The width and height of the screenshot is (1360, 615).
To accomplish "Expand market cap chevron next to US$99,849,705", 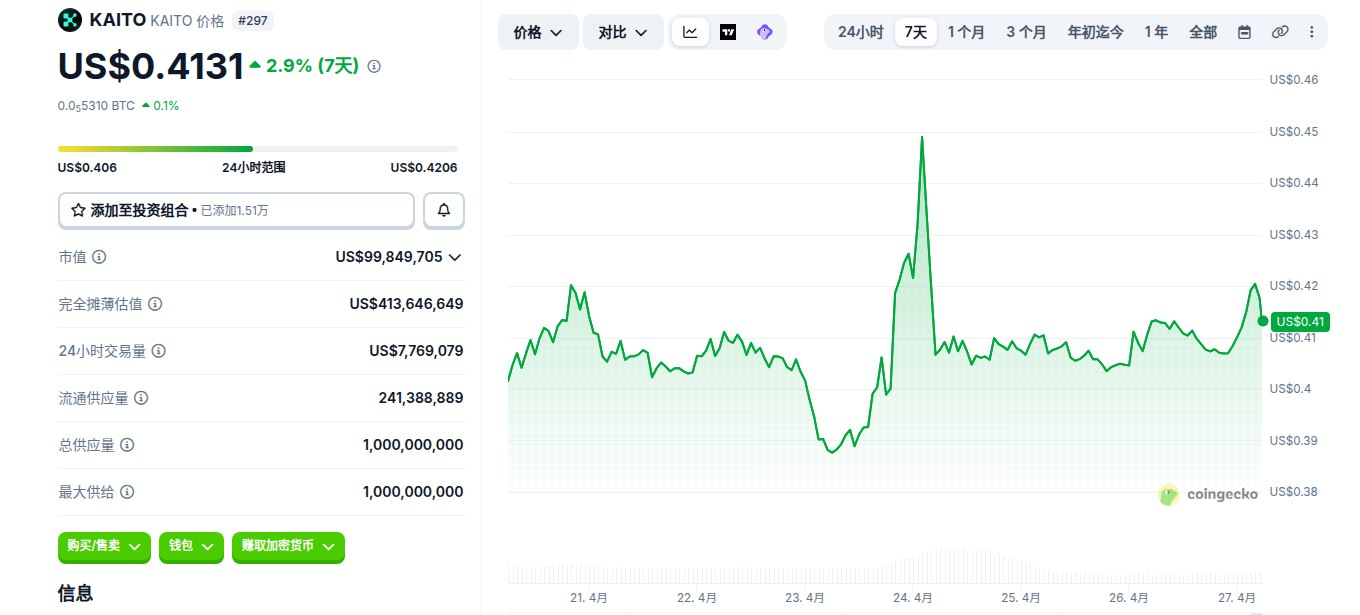I will tap(455, 257).
